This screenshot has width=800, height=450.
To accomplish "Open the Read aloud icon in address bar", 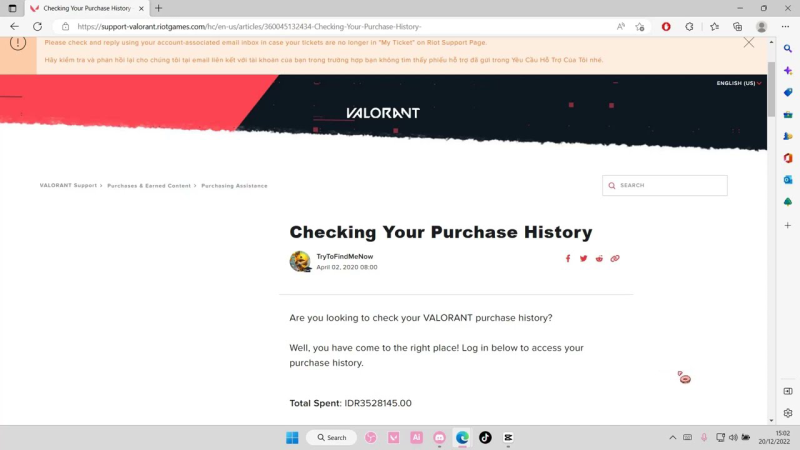I will point(620,27).
